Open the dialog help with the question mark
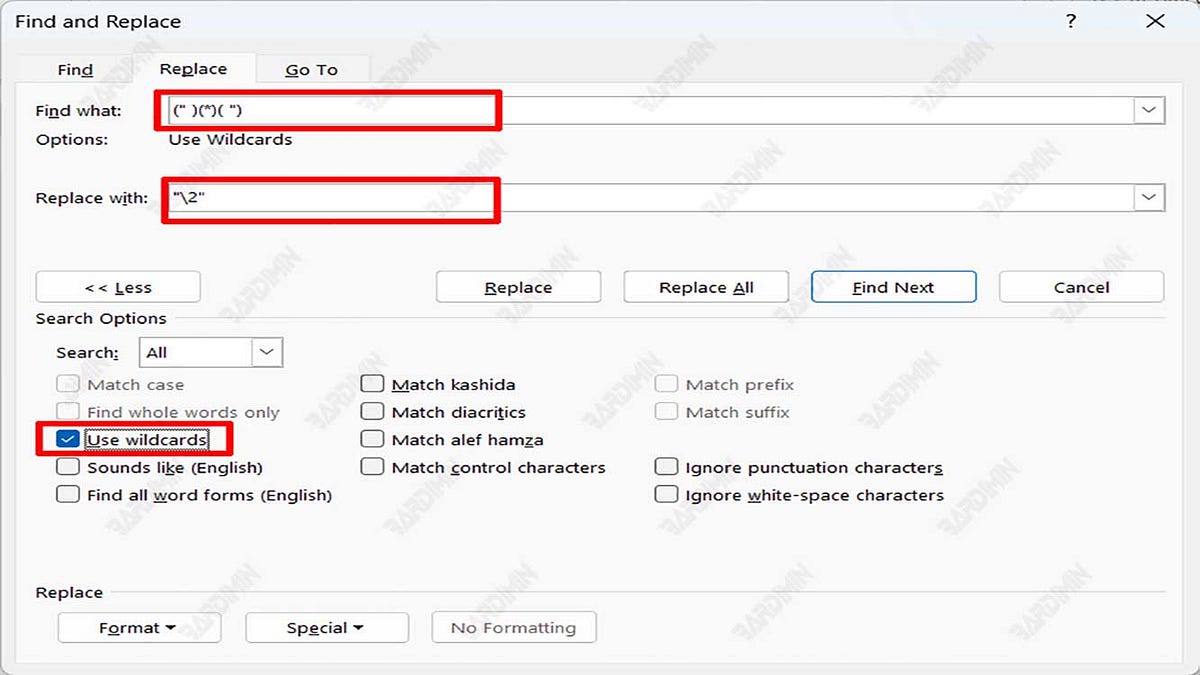Viewport: 1200px width, 675px height. pos(1070,21)
